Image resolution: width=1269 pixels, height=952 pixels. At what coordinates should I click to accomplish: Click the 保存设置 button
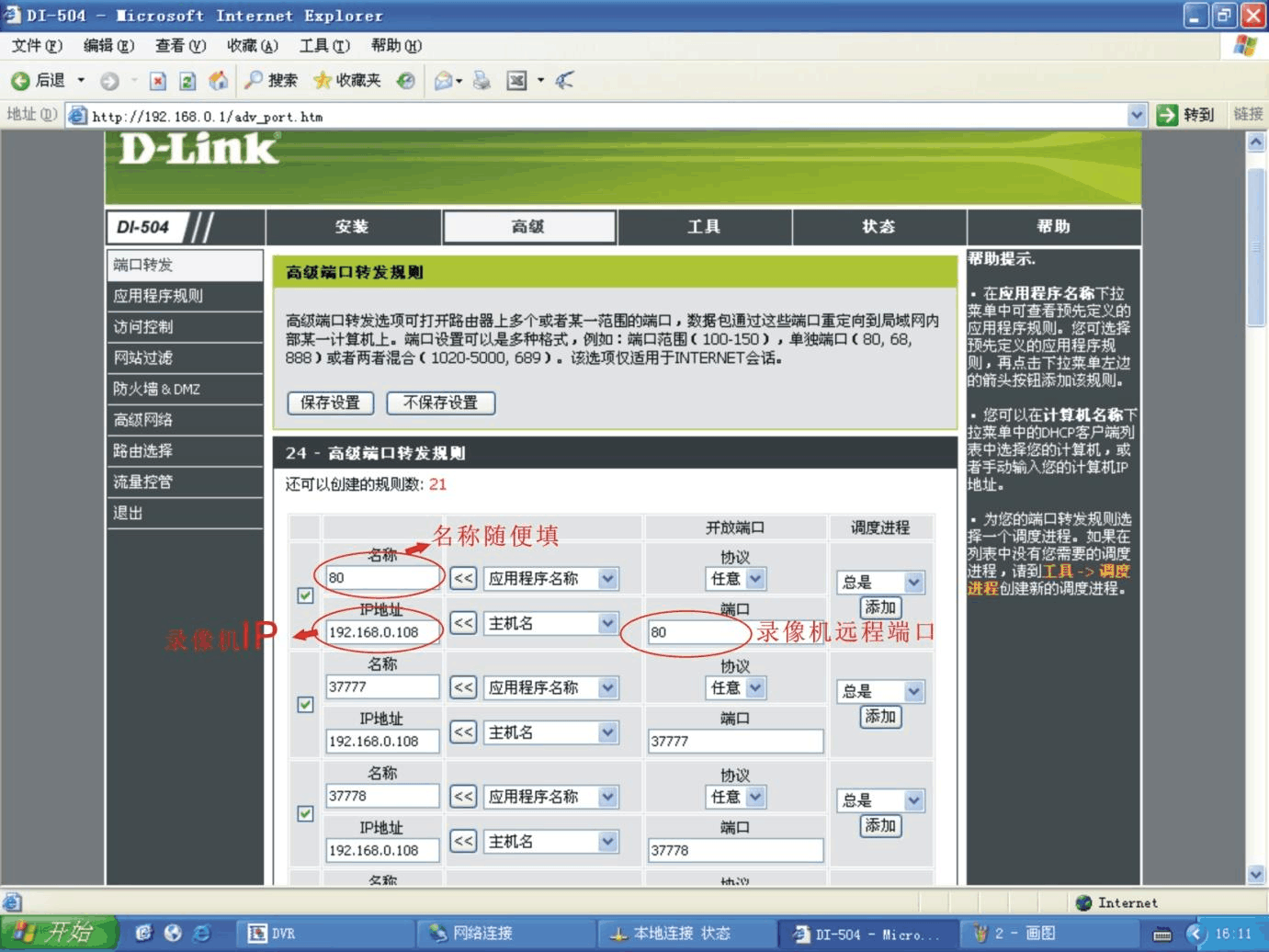(x=330, y=402)
